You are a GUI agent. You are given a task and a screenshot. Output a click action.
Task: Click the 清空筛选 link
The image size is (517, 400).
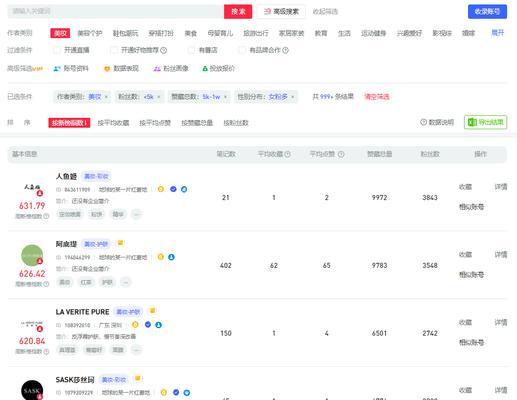tap(377, 97)
